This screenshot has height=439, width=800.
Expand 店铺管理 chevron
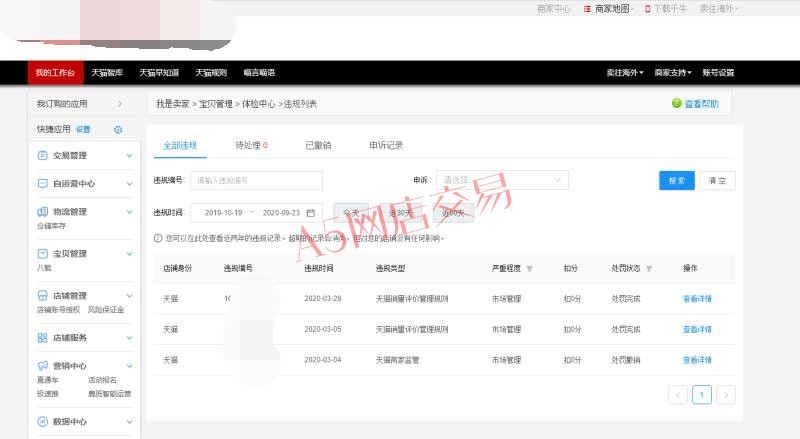tap(129, 296)
